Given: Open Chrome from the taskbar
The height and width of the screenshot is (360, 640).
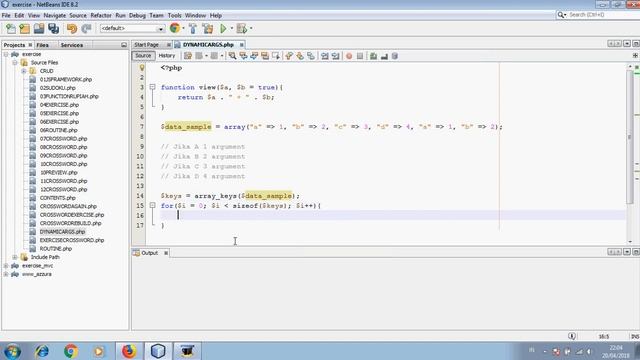Looking at the screenshot, I should tap(70, 351).
